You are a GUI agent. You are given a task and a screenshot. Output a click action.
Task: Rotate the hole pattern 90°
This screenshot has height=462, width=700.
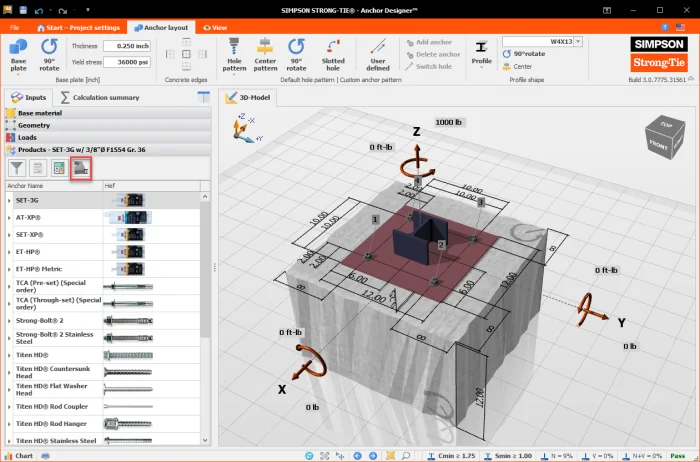(x=296, y=55)
